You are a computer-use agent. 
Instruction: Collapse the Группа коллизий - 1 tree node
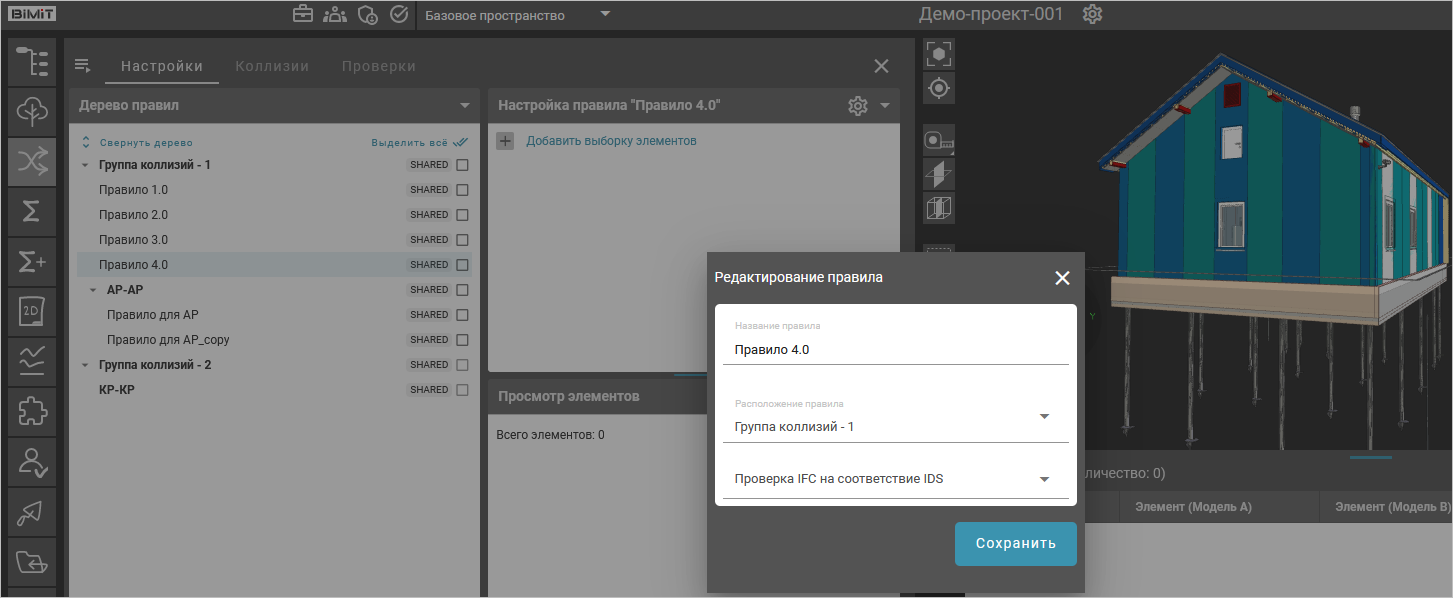coord(84,165)
